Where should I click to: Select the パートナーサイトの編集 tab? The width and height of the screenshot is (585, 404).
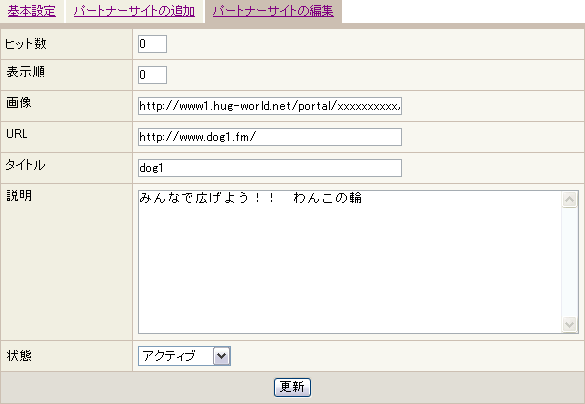click(x=273, y=11)
